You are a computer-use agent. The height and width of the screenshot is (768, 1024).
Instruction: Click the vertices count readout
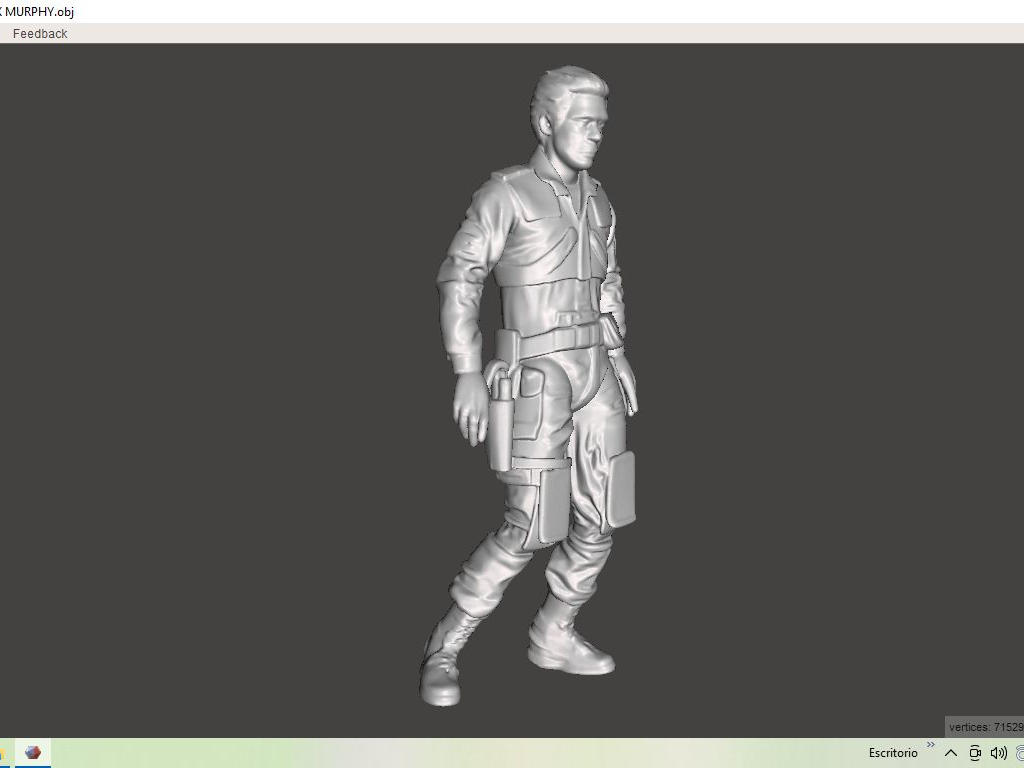click(985, 727)
